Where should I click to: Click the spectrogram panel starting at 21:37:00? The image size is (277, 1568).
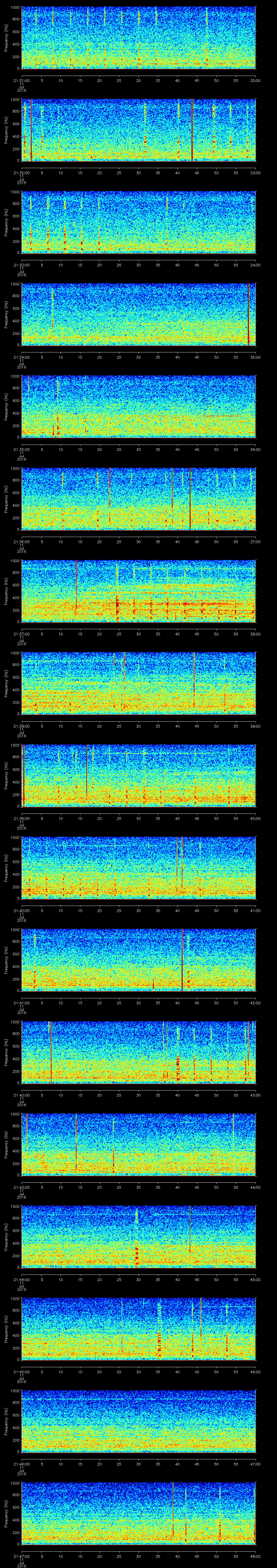coord(138,591)
